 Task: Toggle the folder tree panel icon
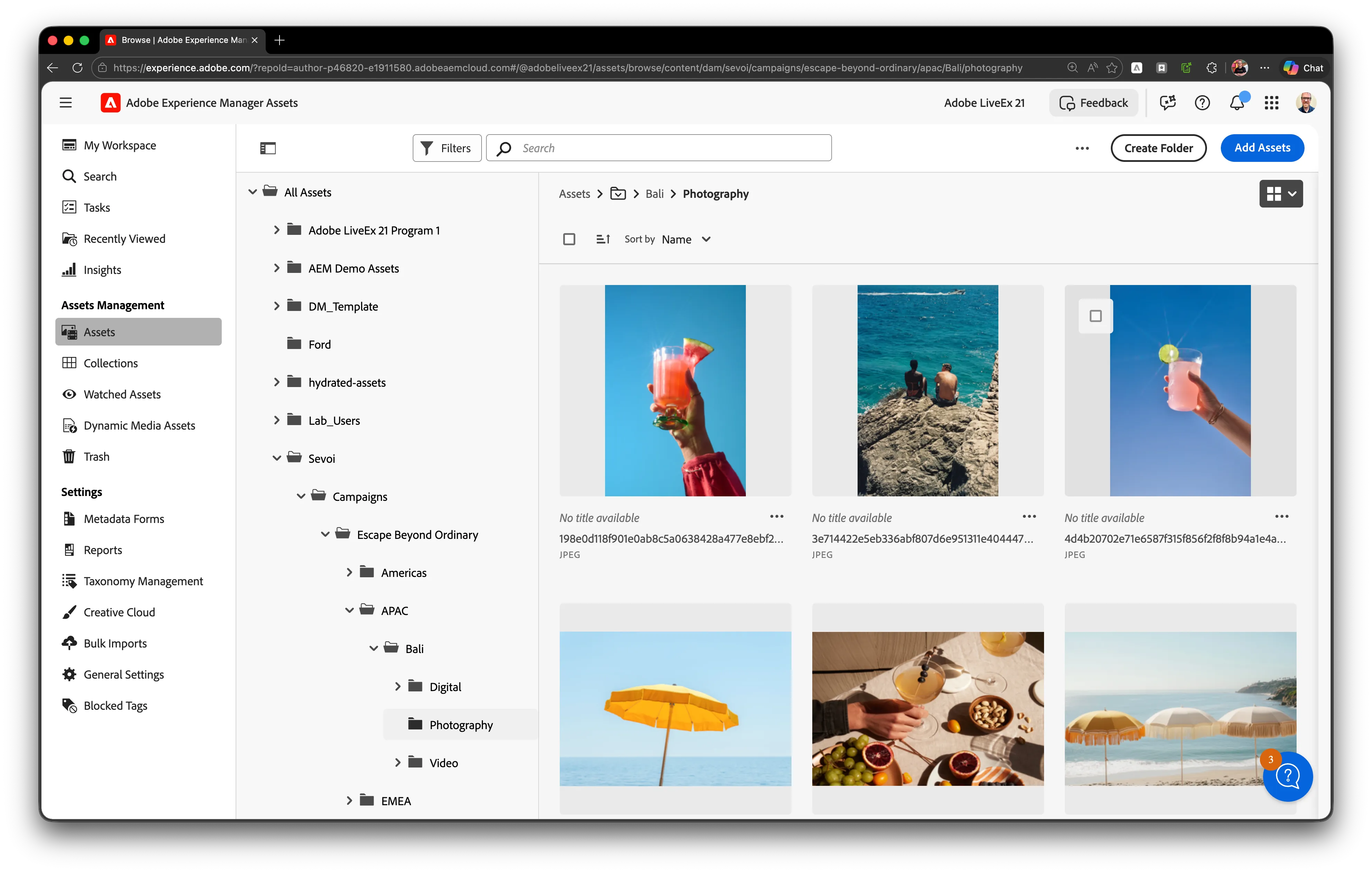pyautogui.click(x=268, y=148)
